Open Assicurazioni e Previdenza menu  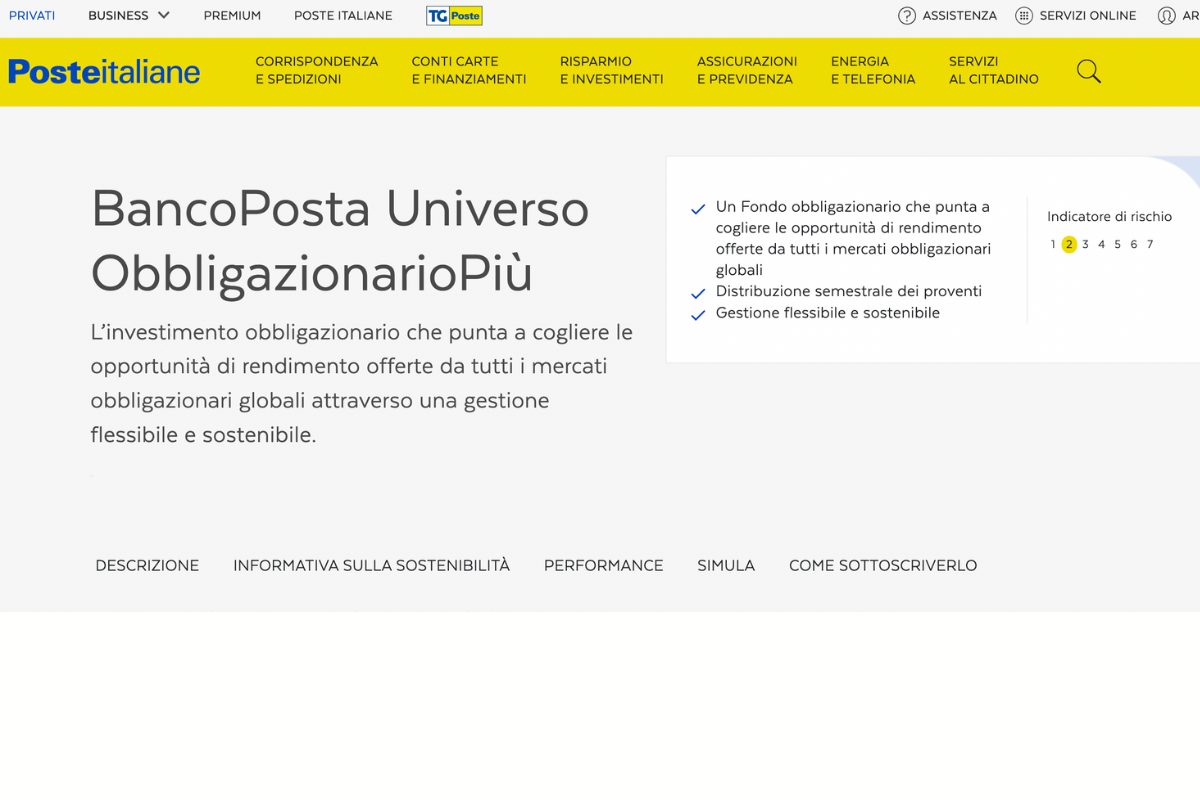point(747,70)
